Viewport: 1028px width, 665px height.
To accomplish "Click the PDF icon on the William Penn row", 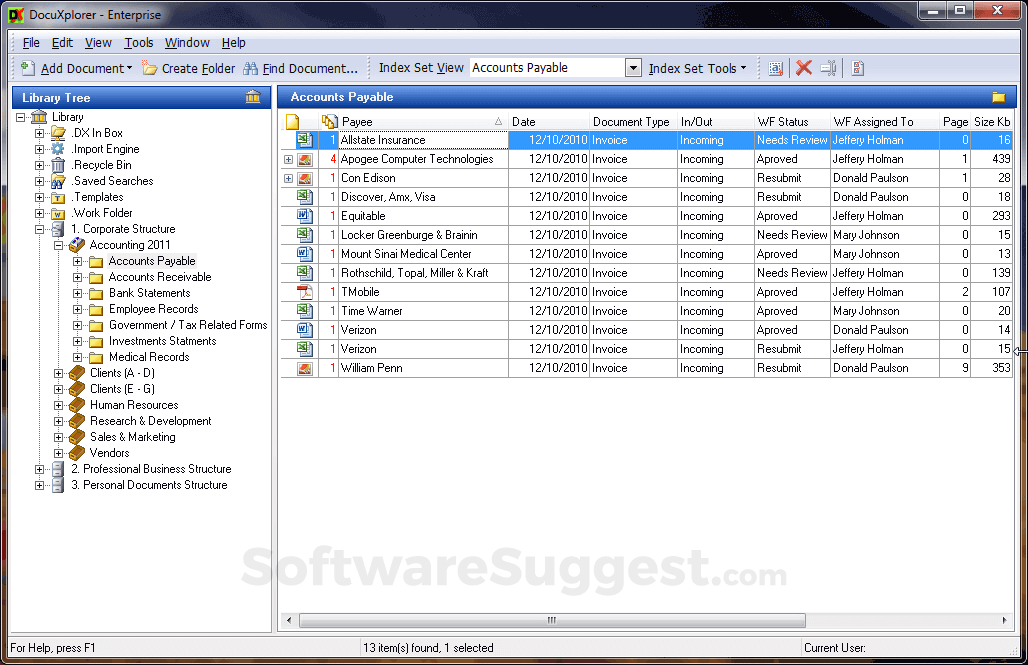I will coord(307,367).
